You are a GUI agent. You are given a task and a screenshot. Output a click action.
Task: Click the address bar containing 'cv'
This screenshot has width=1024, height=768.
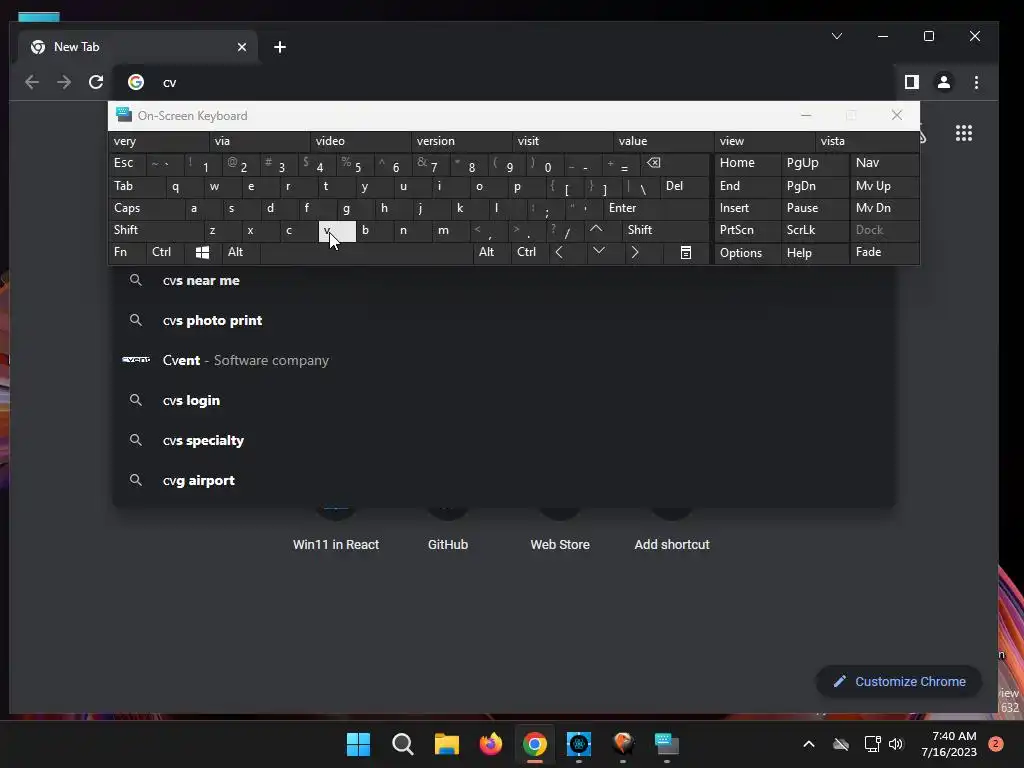503,82
